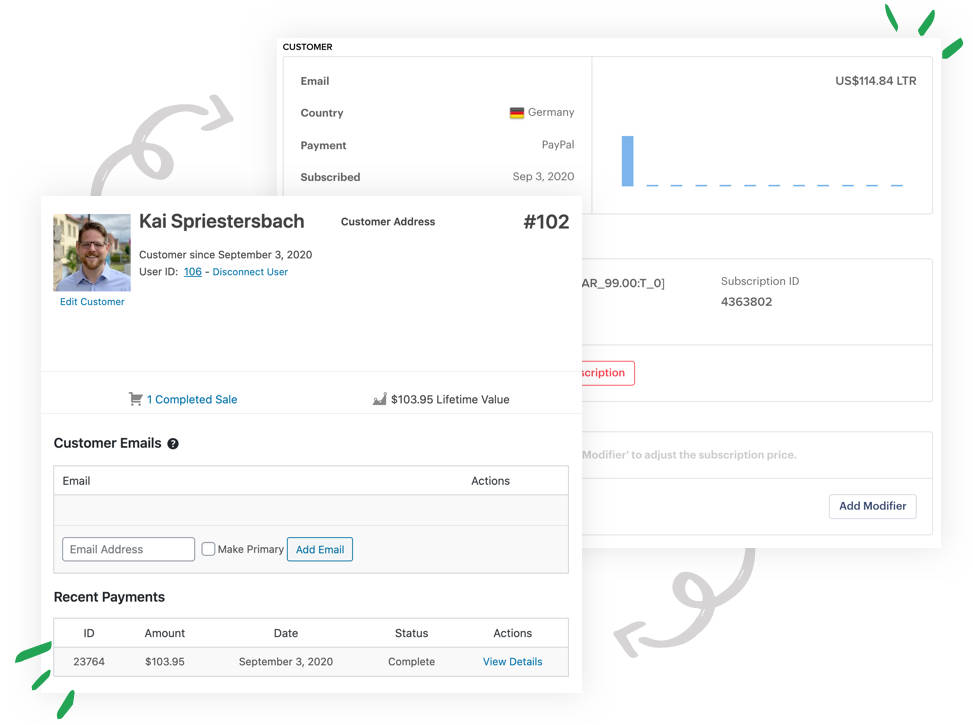The height and width of the screenshot is (725, 973).
Task: Click the PayPal payment value
Action: pos(558,145)
